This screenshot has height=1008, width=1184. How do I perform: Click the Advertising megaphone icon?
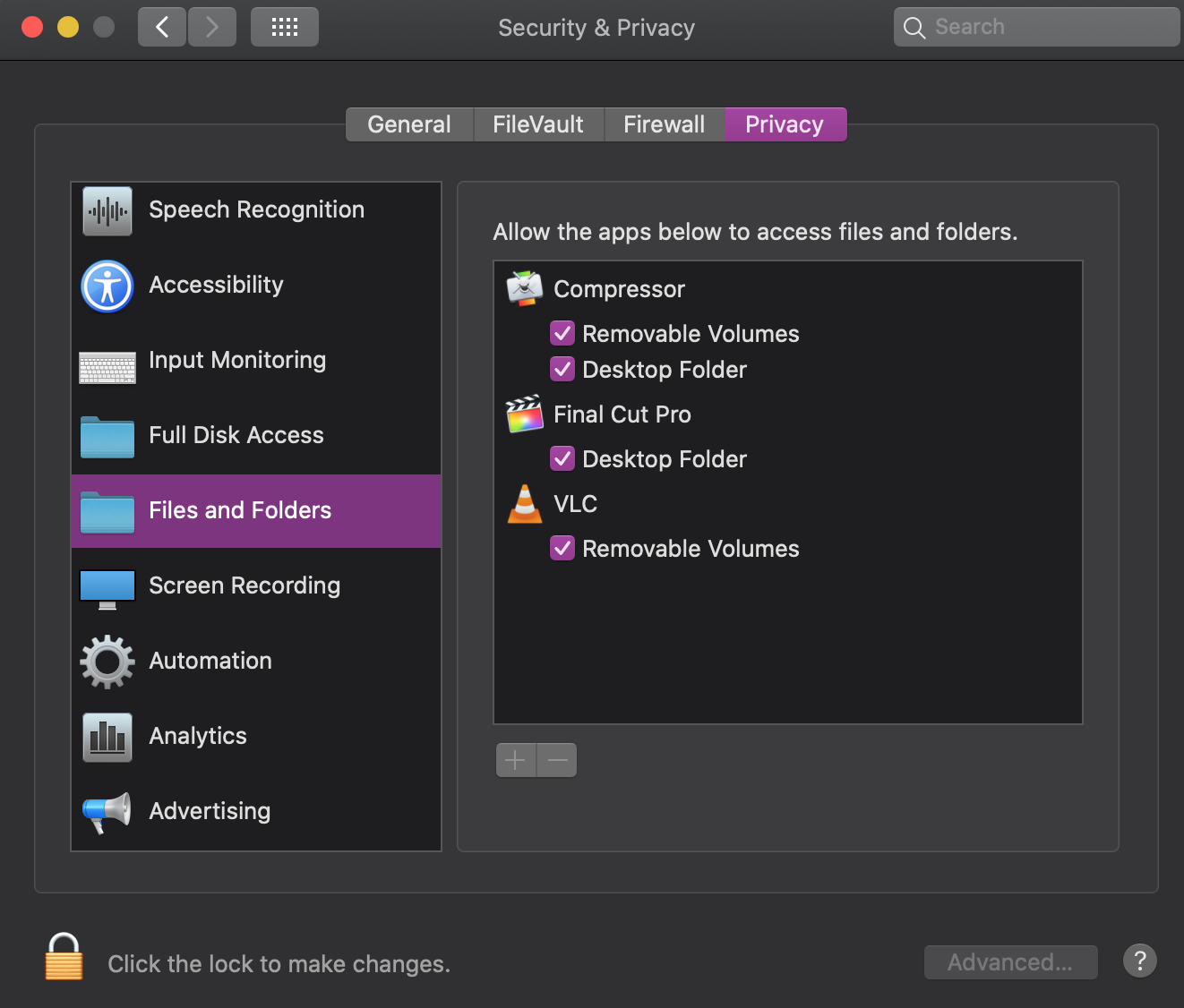click(107, 812)
